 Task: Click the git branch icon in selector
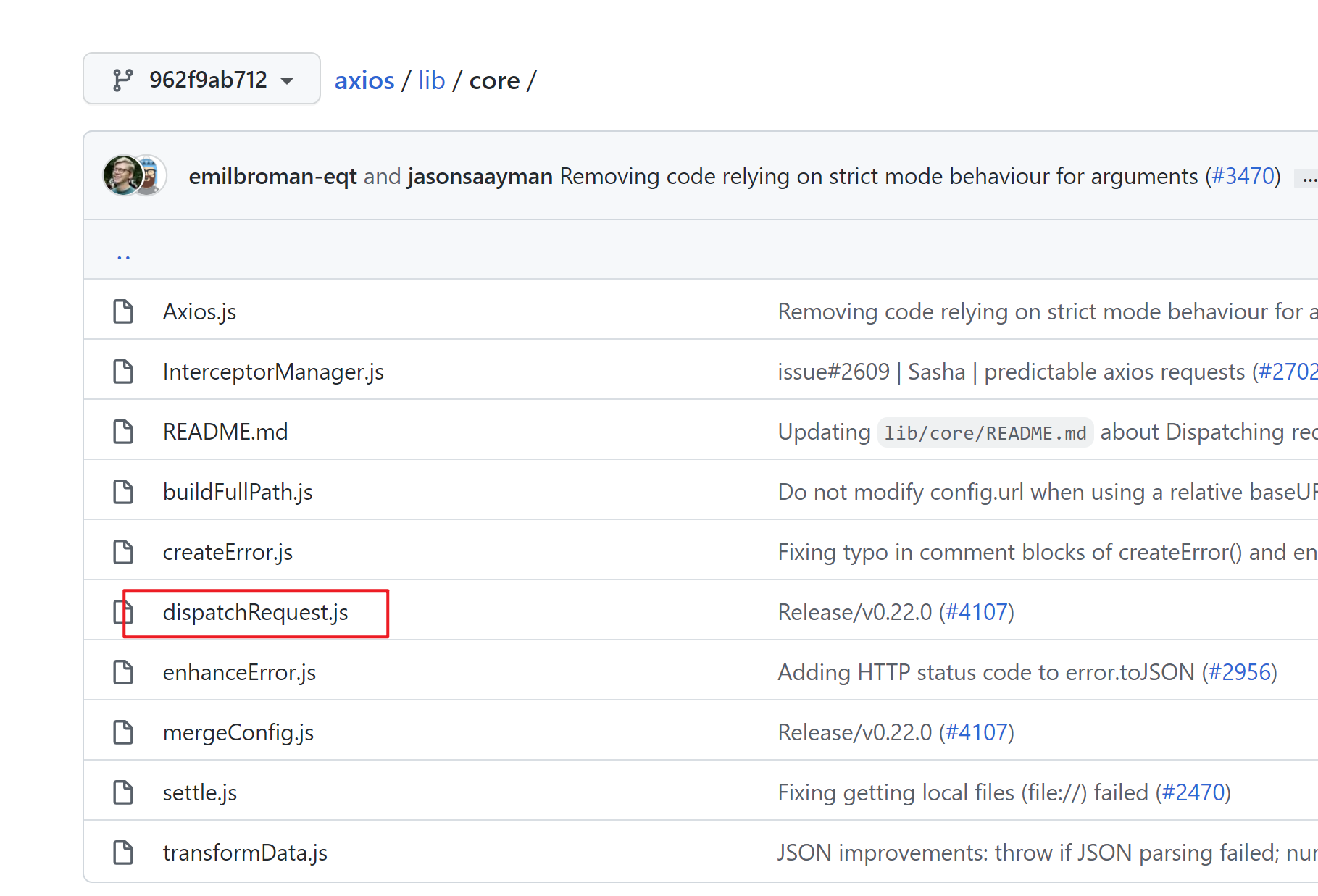tap(122, 80)
